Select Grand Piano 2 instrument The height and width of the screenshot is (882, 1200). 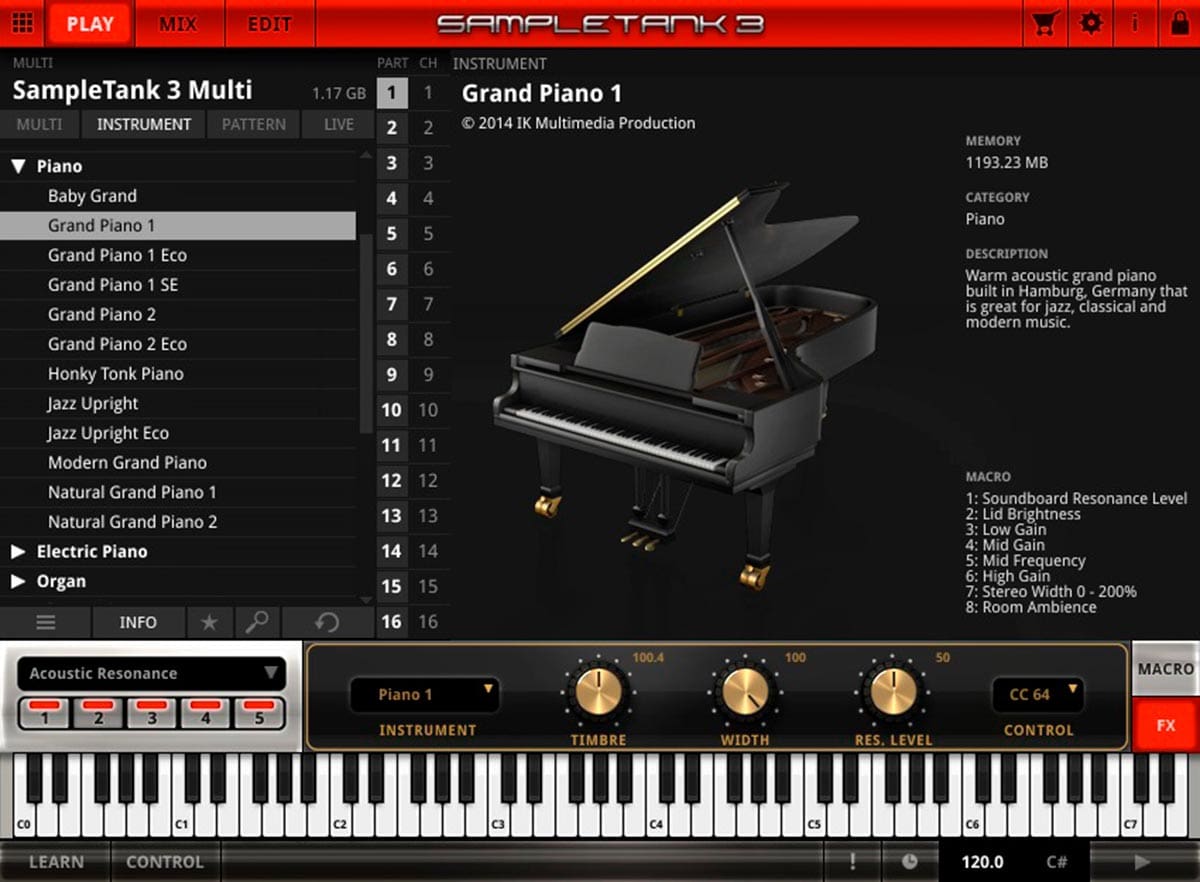(x=178, y=314)
